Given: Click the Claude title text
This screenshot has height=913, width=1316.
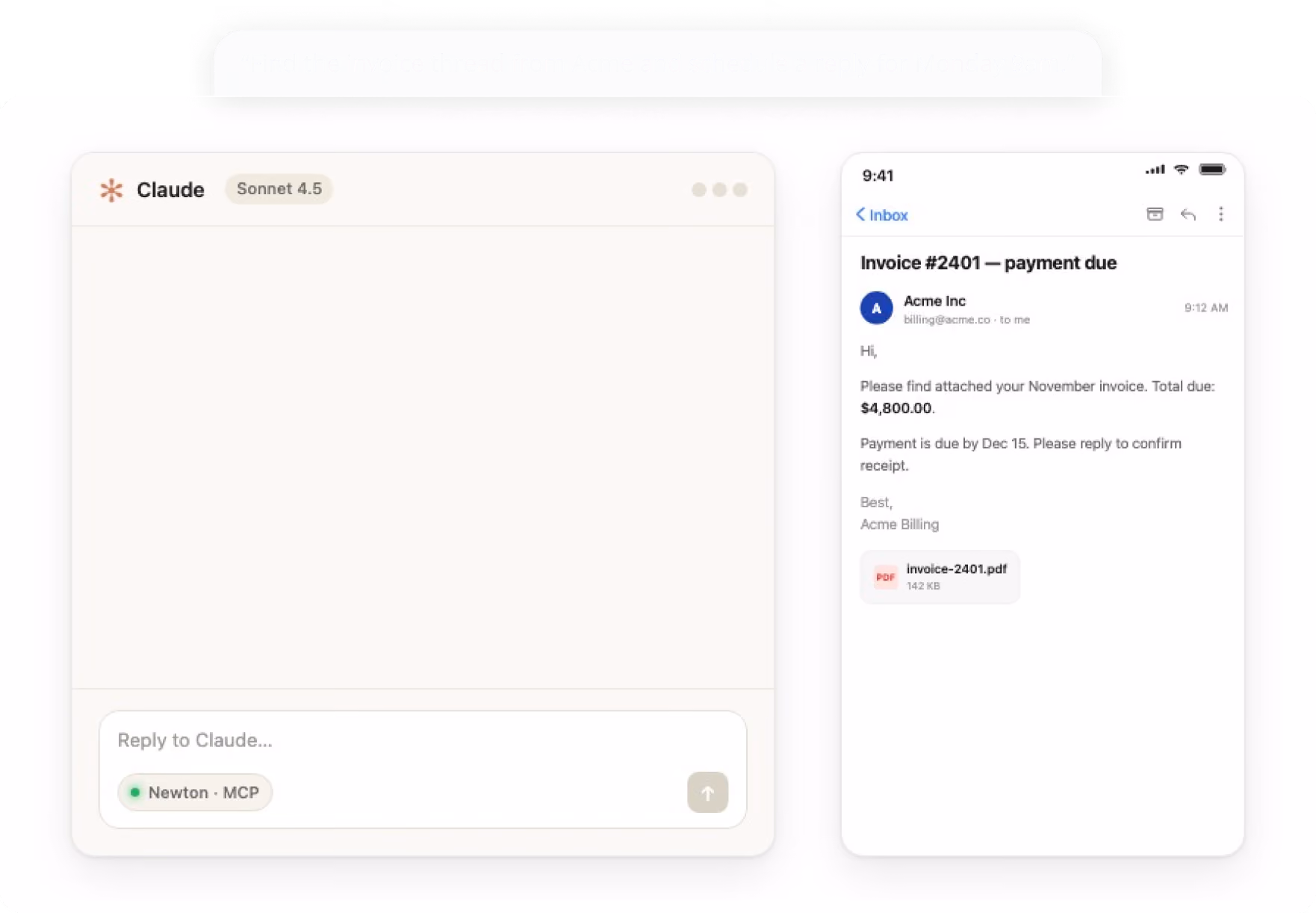Looking at the screenshot, I should (170, 190).
